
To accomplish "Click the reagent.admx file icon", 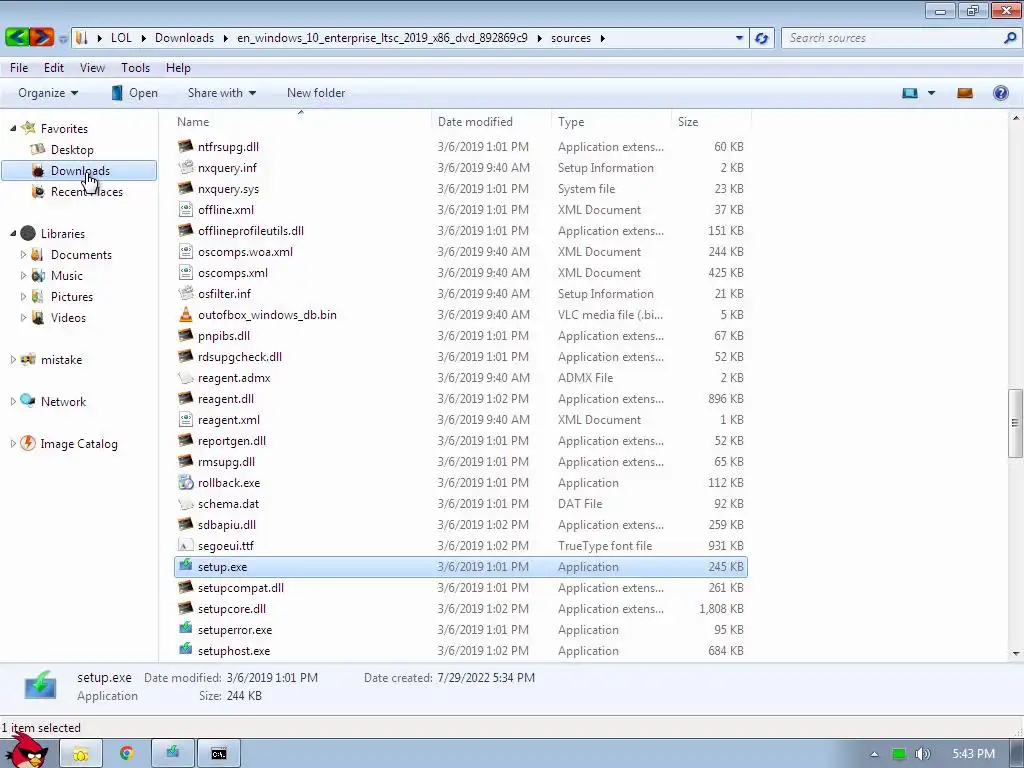I will point(185,377).
